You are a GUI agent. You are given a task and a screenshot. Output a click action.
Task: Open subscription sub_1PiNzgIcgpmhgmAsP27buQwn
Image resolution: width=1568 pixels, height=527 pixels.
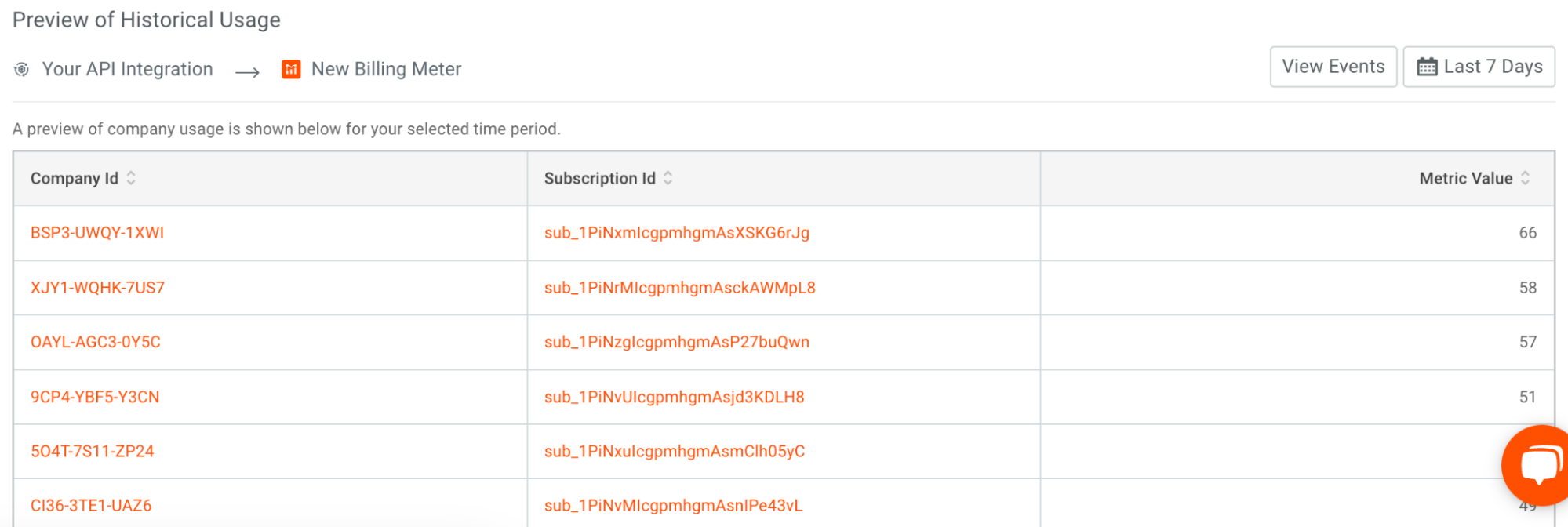tap(676, 342)
